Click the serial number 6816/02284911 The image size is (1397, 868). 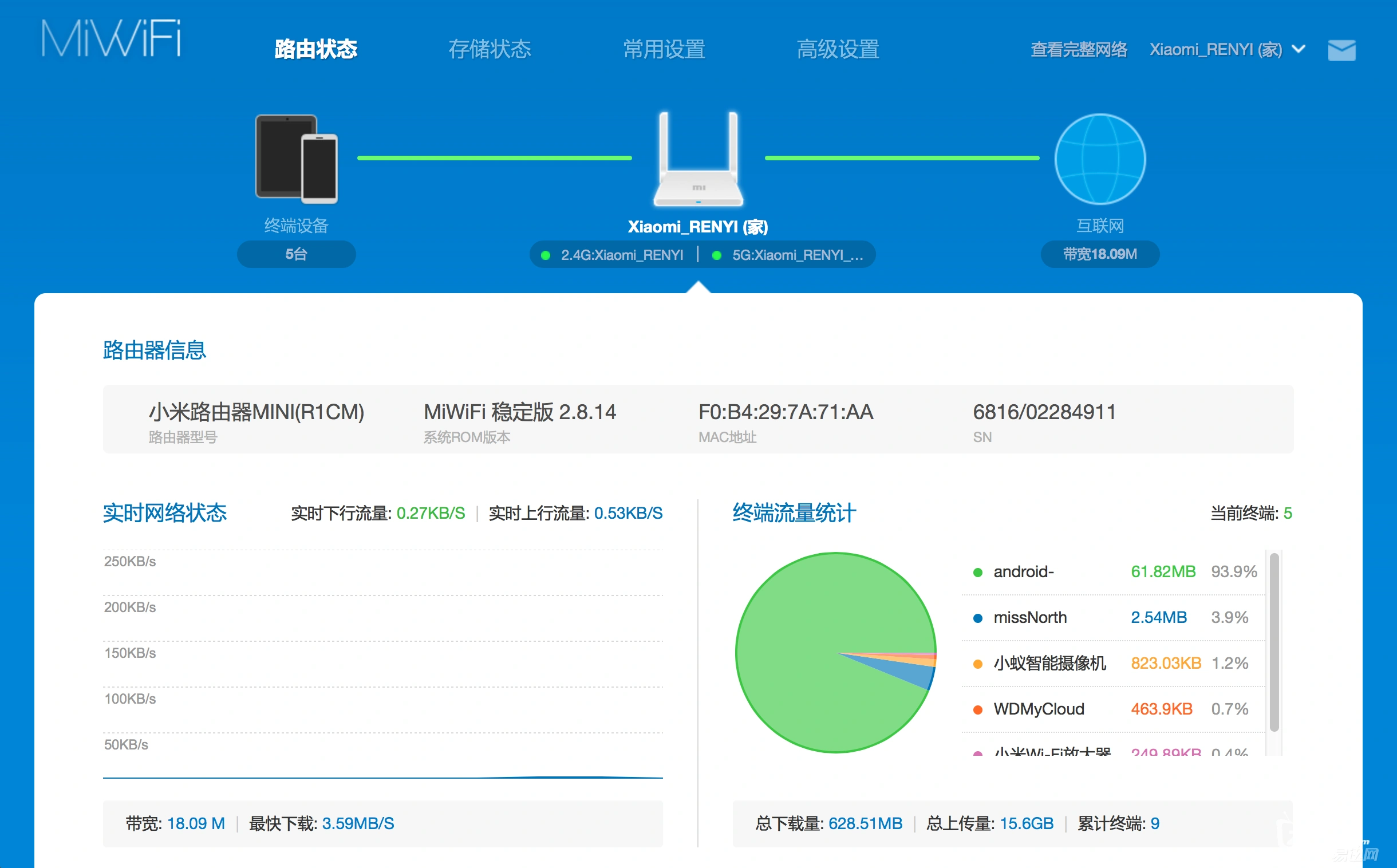click(x=1044, y=412)
